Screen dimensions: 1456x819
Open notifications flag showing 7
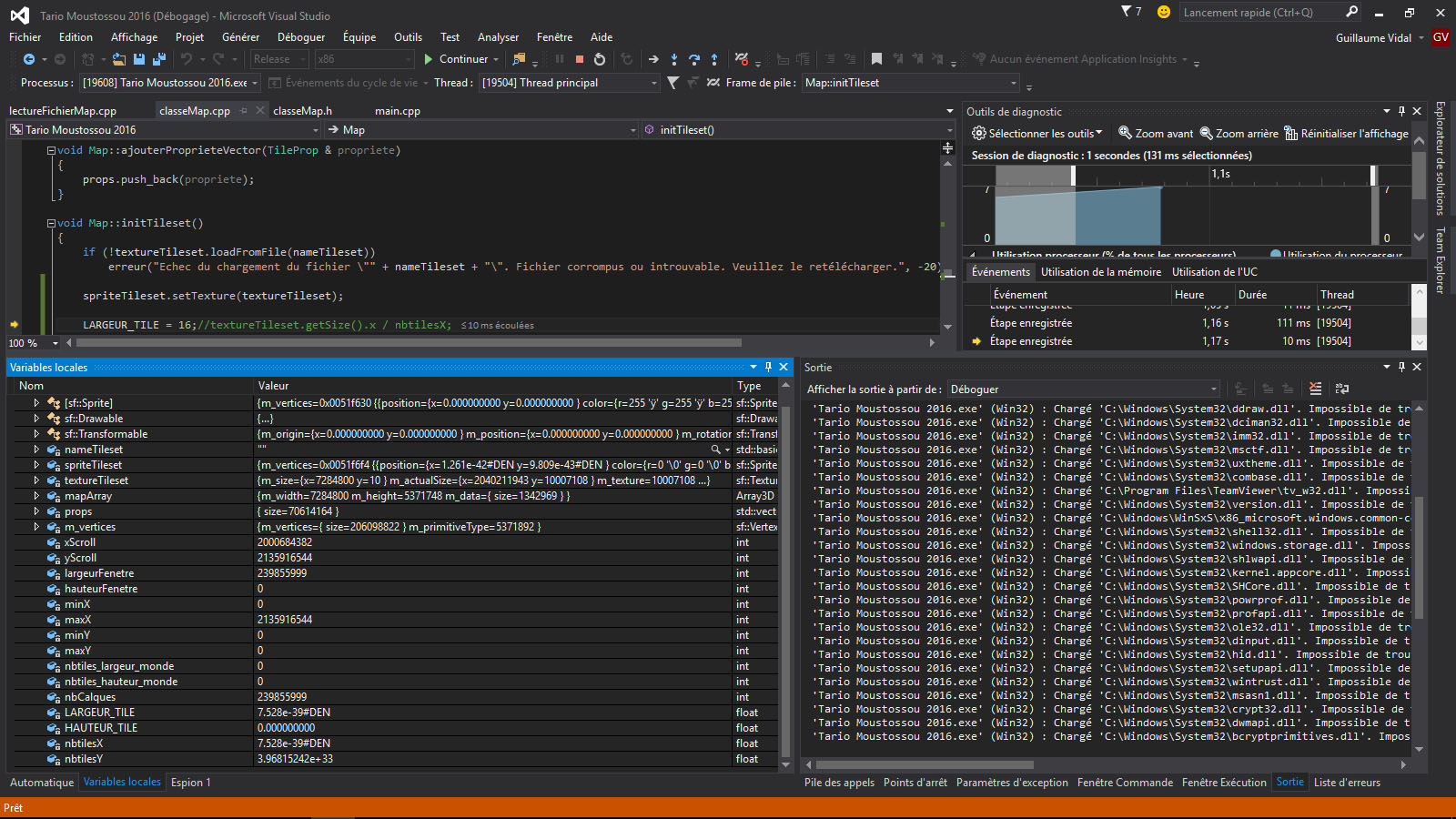pos(1131,12)
